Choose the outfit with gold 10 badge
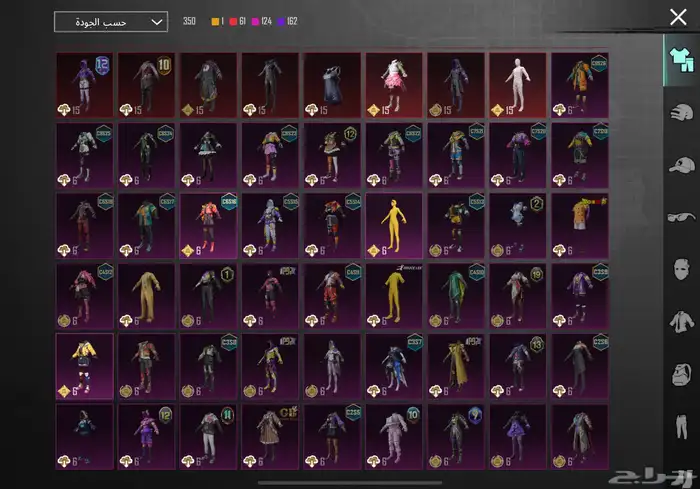The height and width of the screenshot is (489, 700). pyautogui.click(x=147, y=85)
